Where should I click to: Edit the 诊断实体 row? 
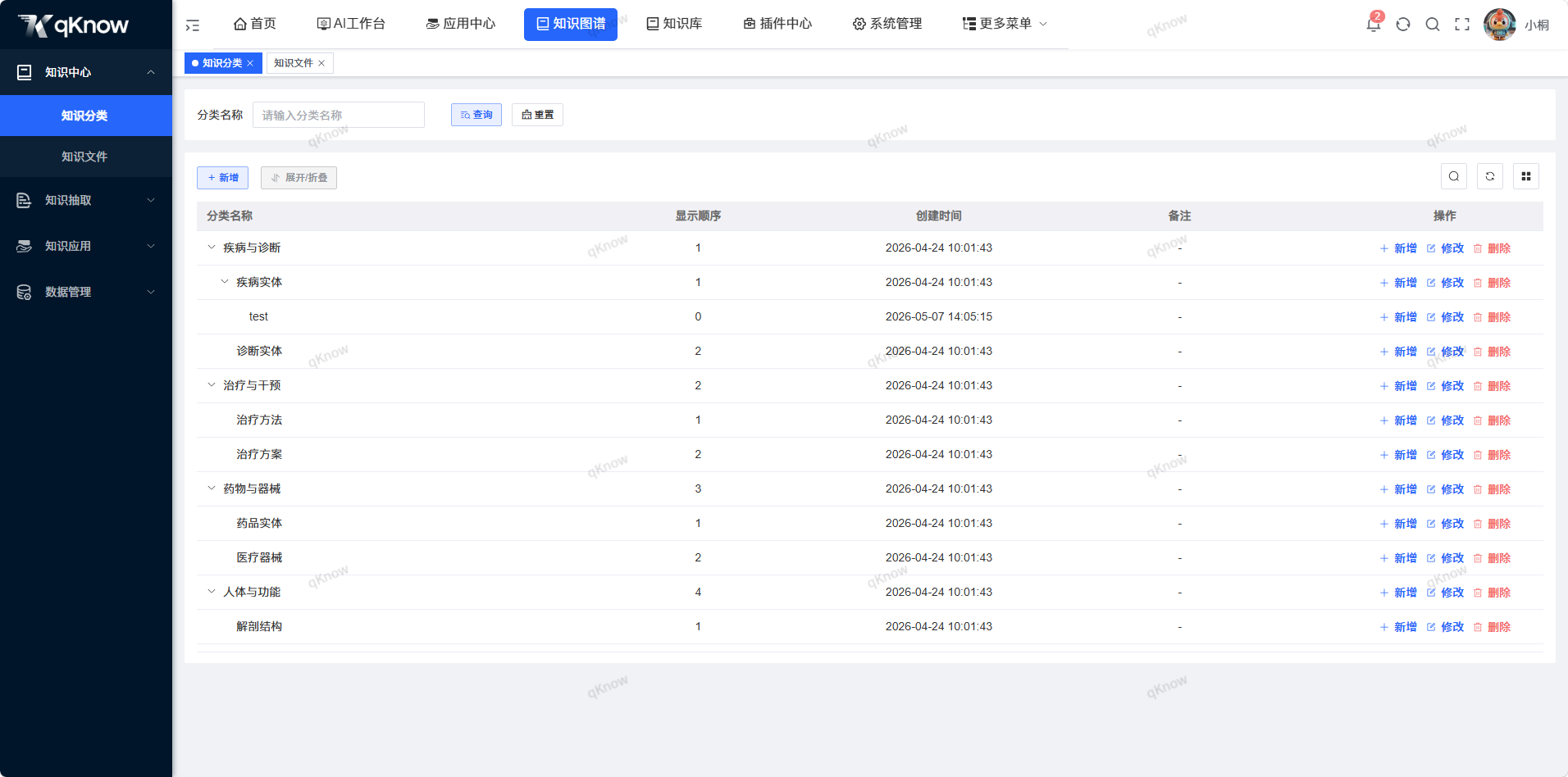(x=1445, y=352)
